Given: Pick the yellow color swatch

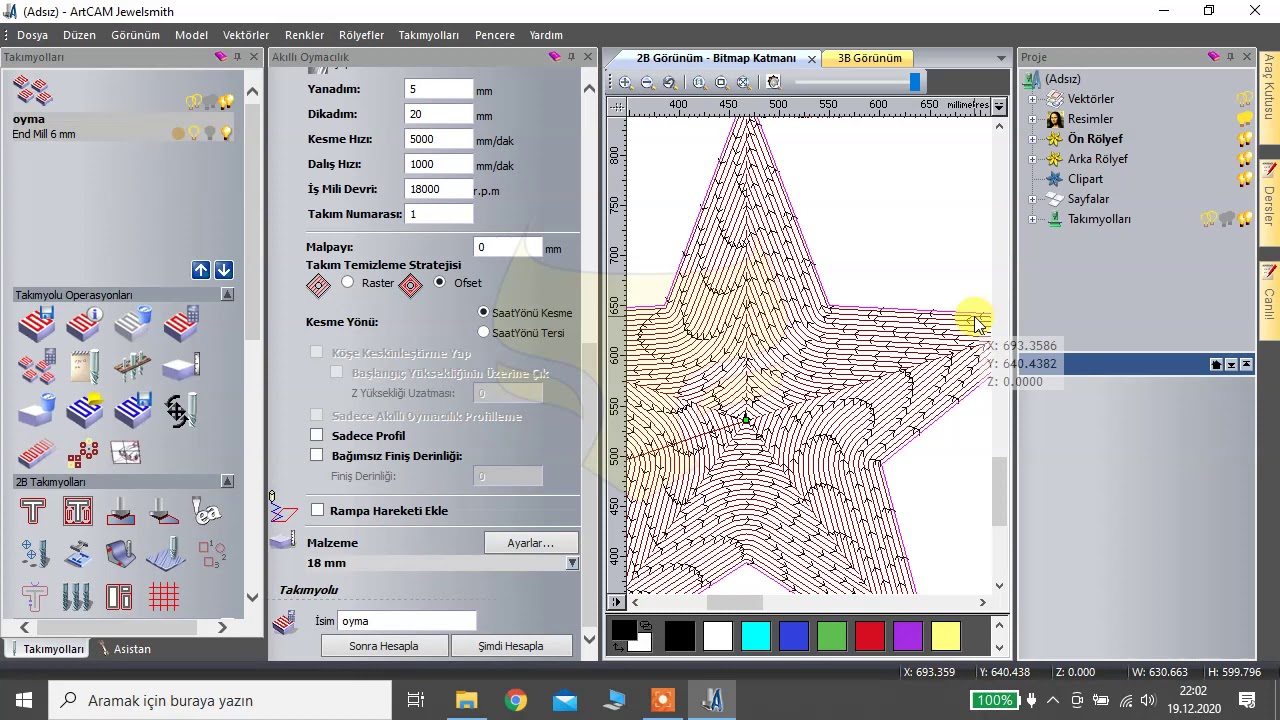Looking at the screenshot, I should point(945,636).
